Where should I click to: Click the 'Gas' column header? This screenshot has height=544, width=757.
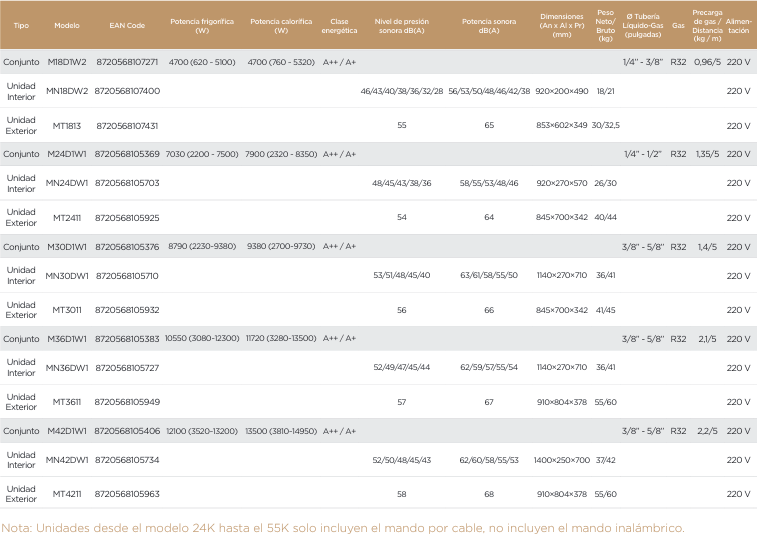coord(678,26)
